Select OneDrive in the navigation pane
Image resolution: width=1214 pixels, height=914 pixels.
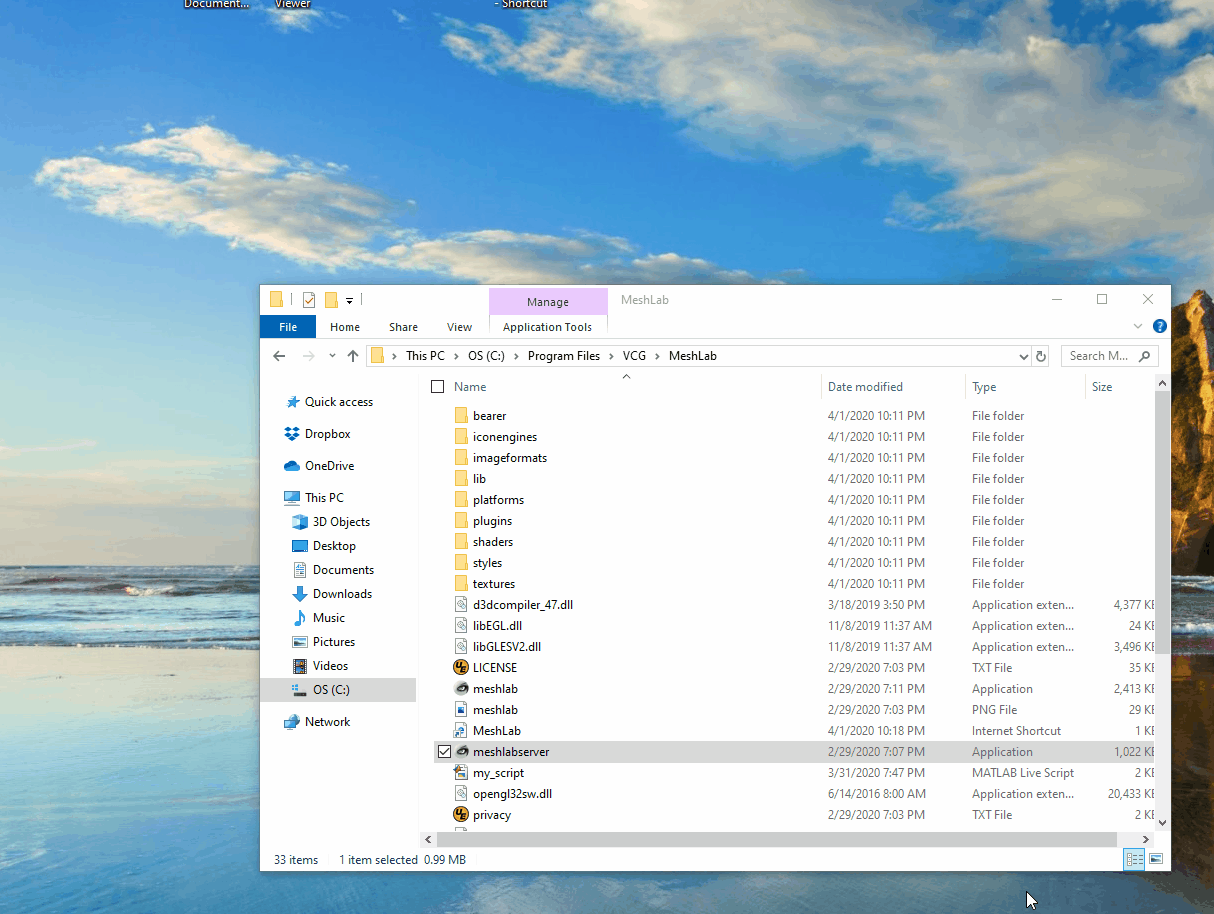[x=329, y=466]
